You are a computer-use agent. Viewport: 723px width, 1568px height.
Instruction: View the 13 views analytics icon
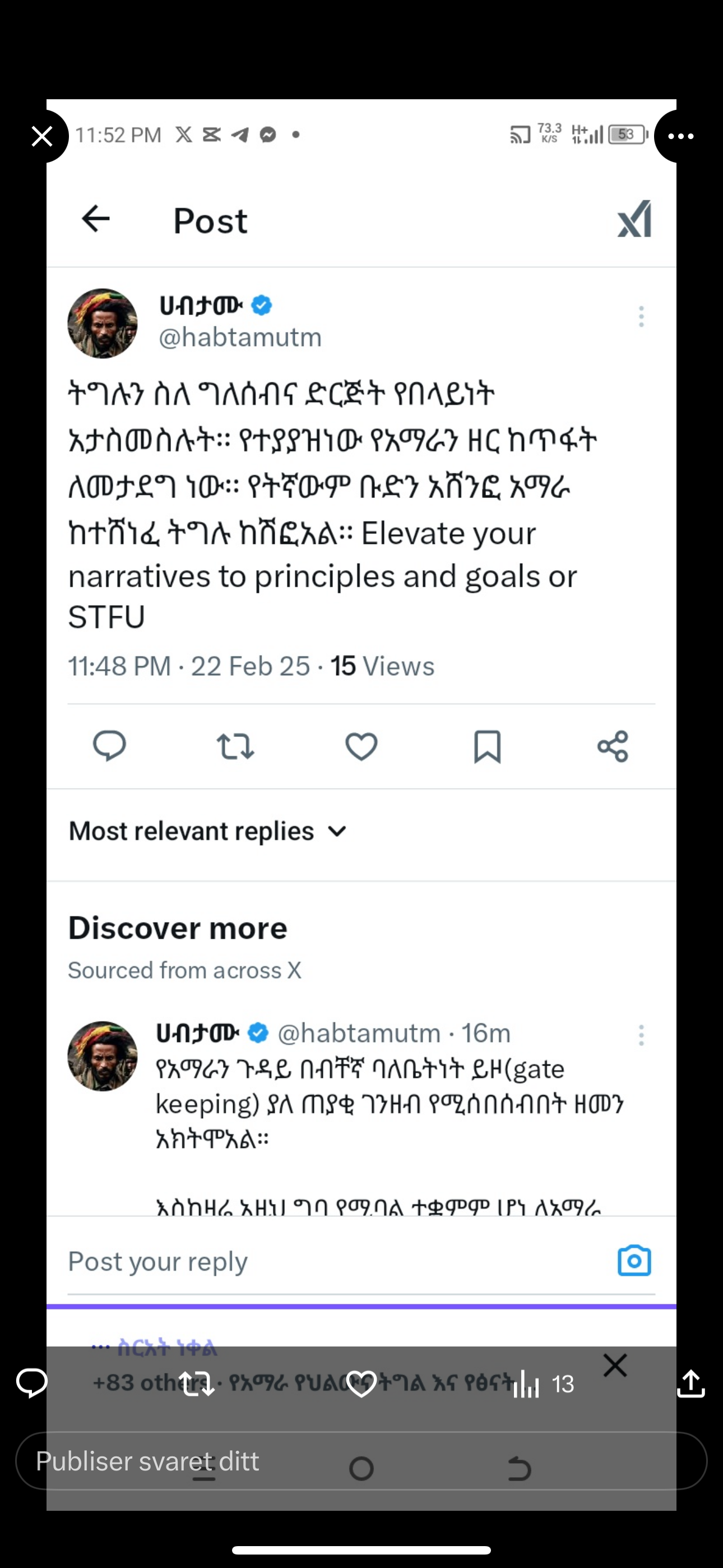[527, 1384]
